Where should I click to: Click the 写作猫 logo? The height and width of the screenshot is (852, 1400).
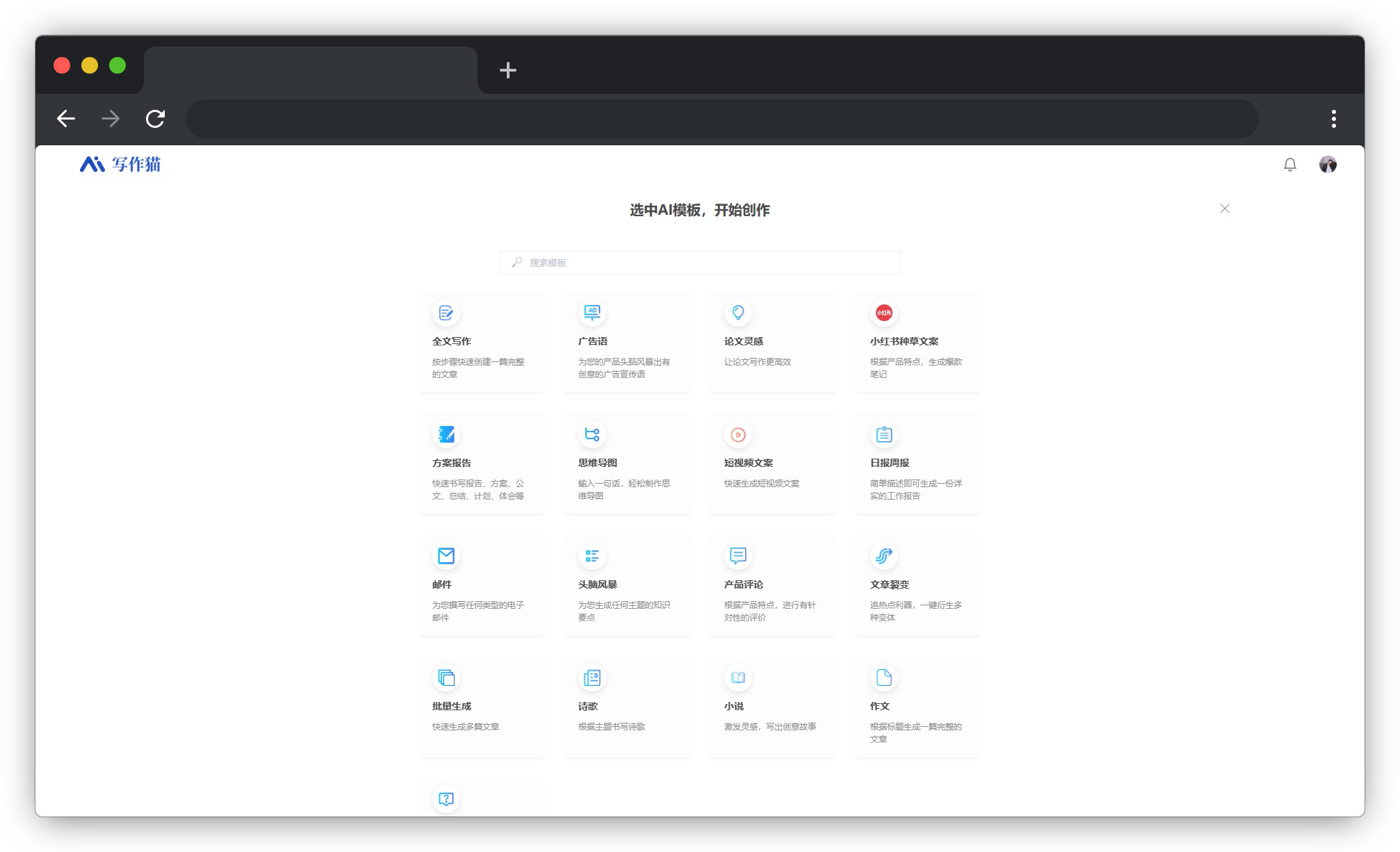120,165
